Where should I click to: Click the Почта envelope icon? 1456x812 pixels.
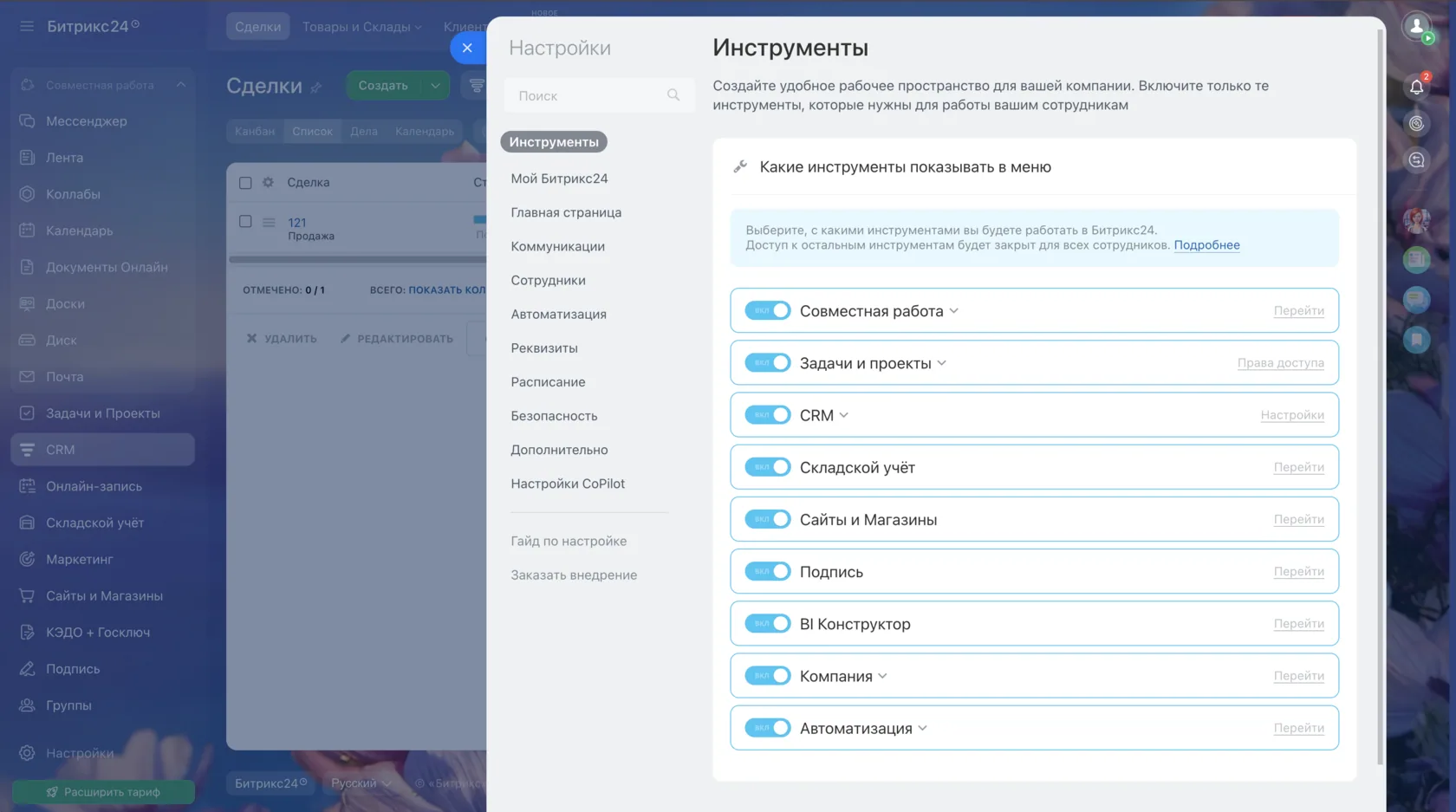click(x=27, y=377)
